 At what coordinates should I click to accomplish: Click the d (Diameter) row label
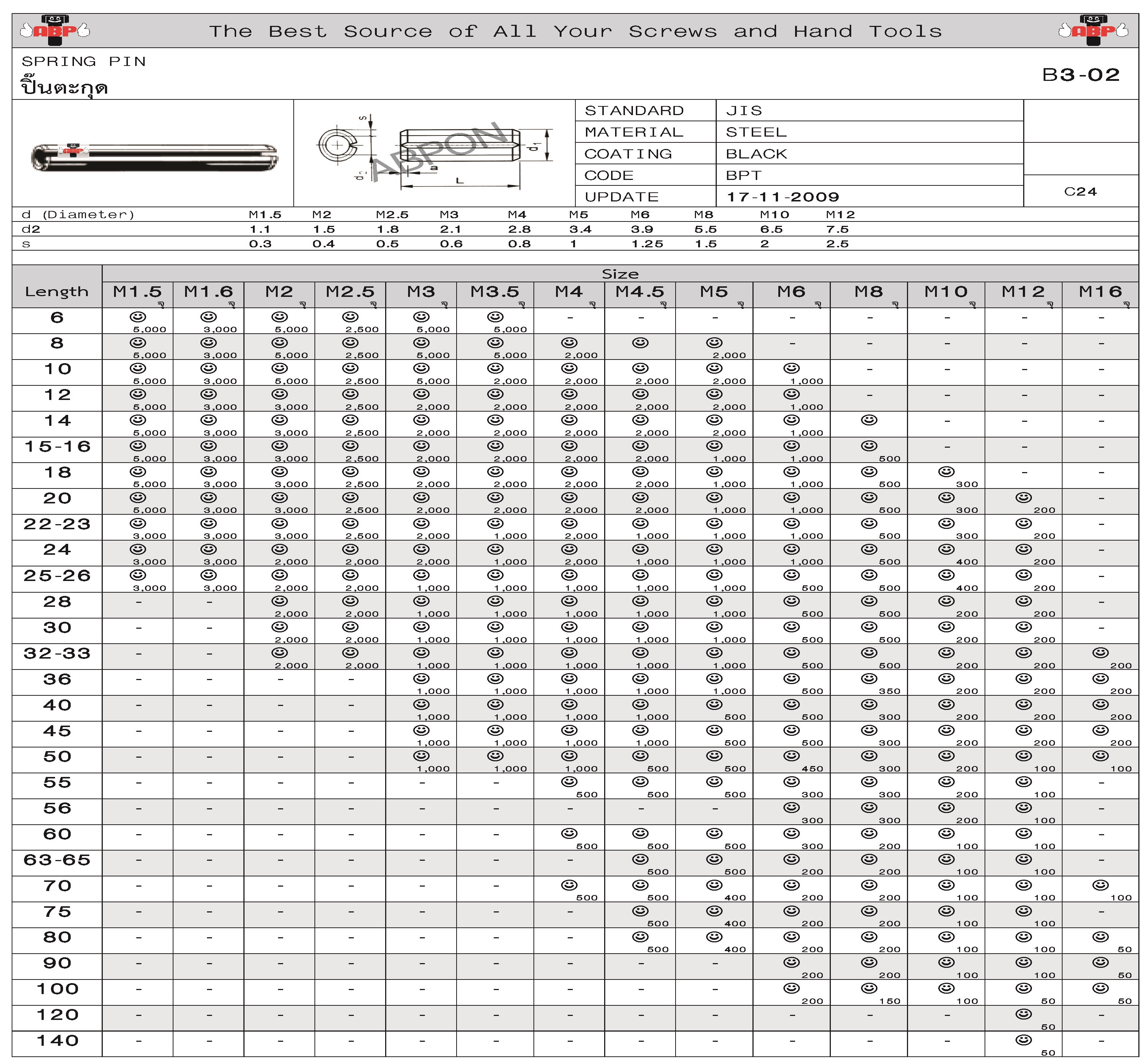(78, 215)
